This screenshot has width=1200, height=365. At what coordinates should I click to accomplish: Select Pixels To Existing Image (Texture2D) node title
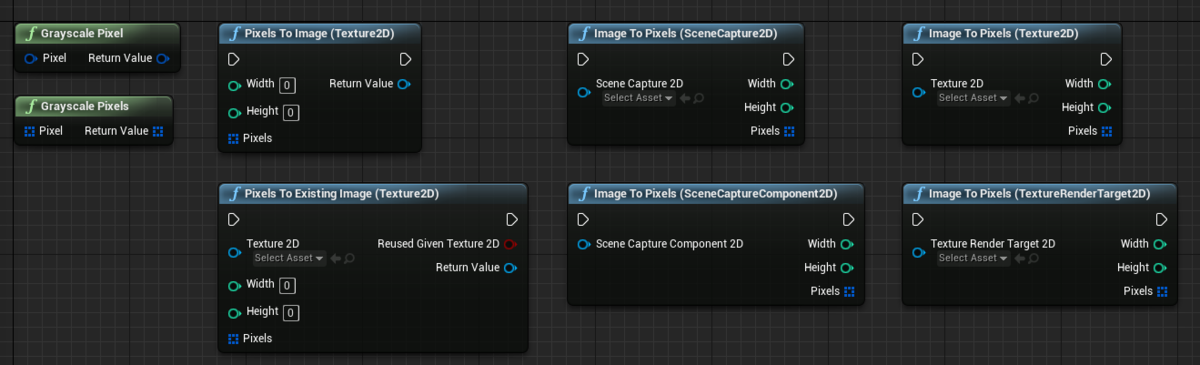[x=342, y=193]
